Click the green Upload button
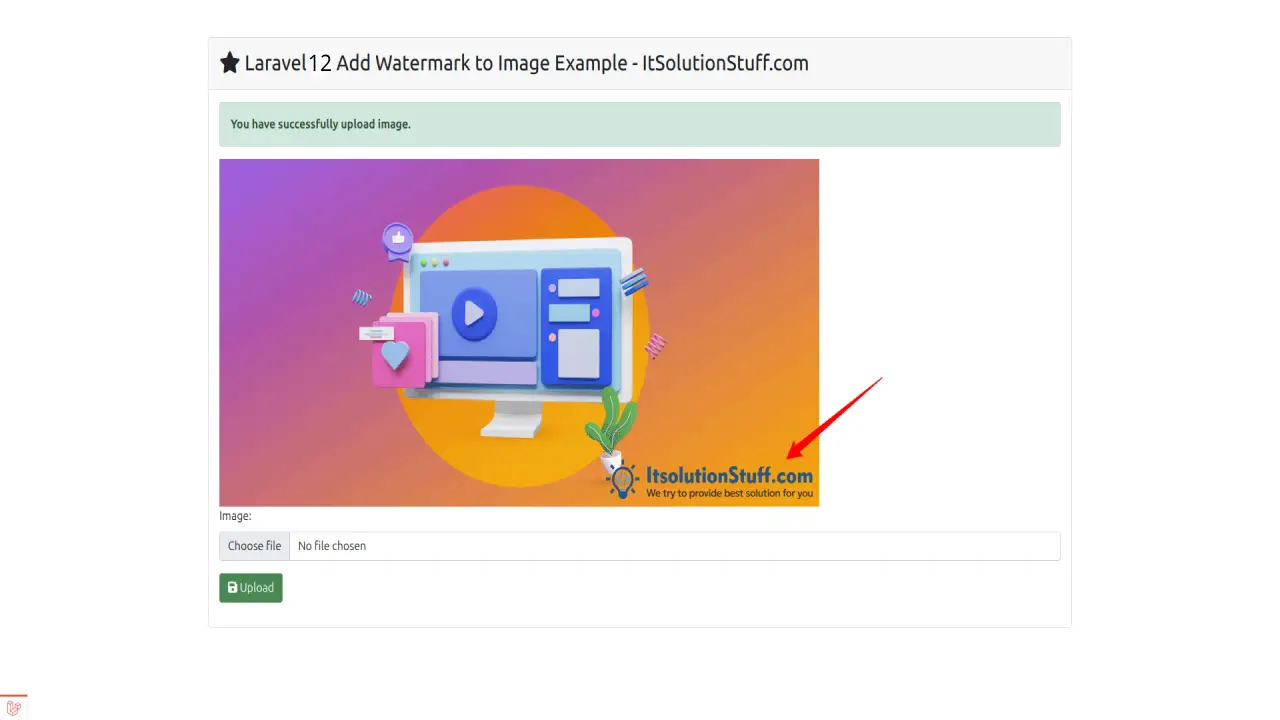This screenshot has width=1280, height=720. [251, 588]
